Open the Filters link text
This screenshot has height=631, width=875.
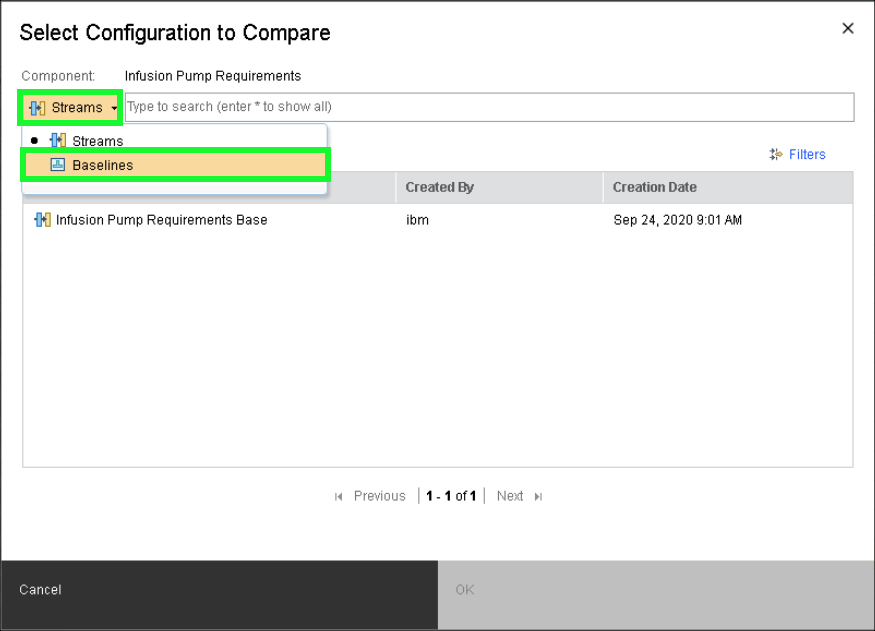(x=807, y=154)
